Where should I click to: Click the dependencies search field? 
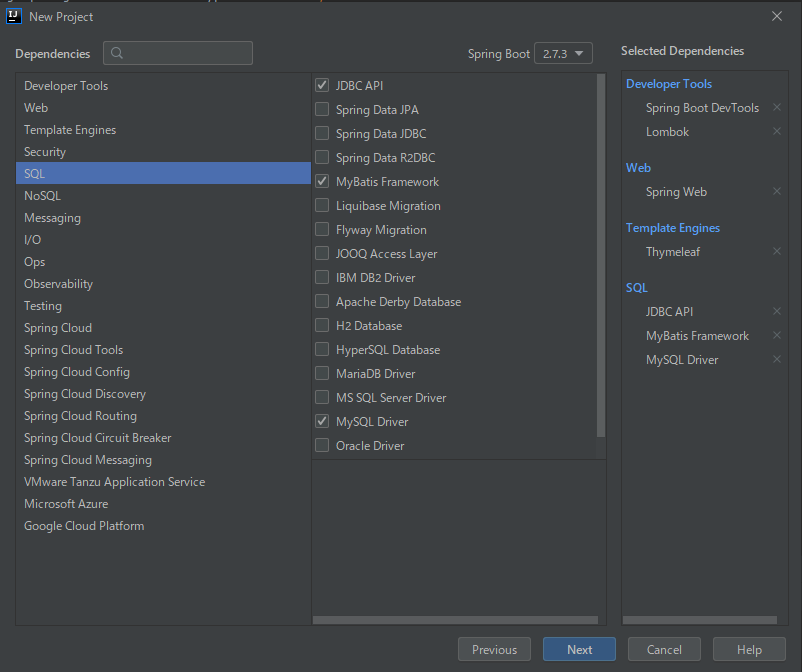(x=178, y=53)
